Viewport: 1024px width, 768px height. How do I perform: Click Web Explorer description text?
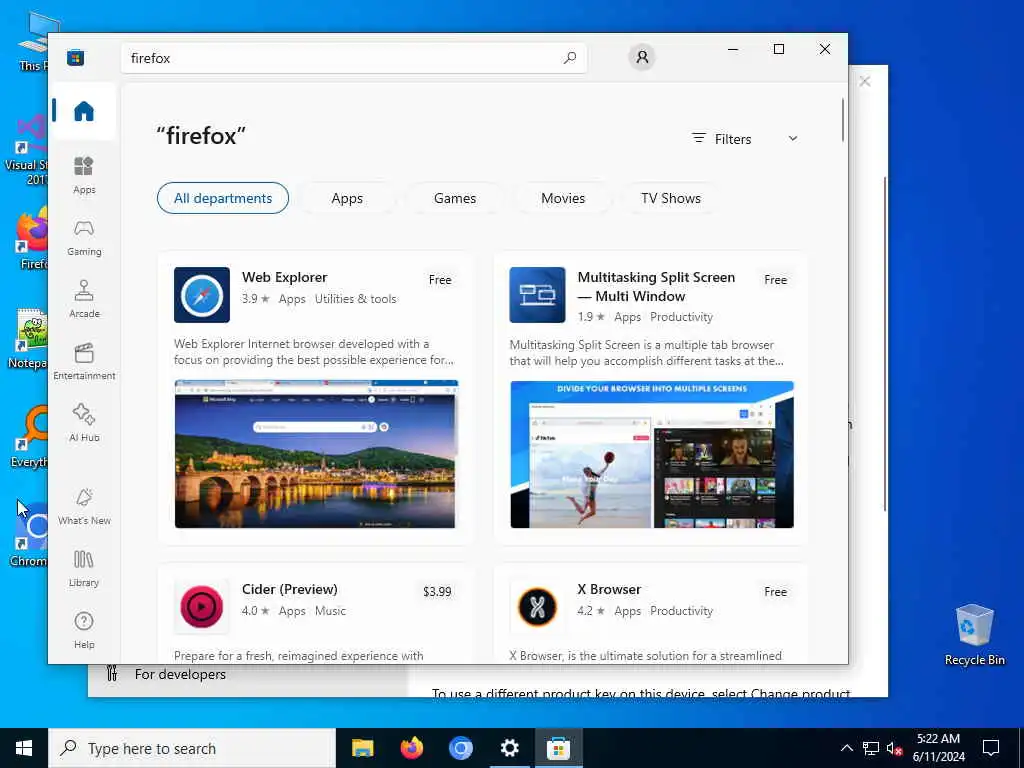(x=313, y=351)
